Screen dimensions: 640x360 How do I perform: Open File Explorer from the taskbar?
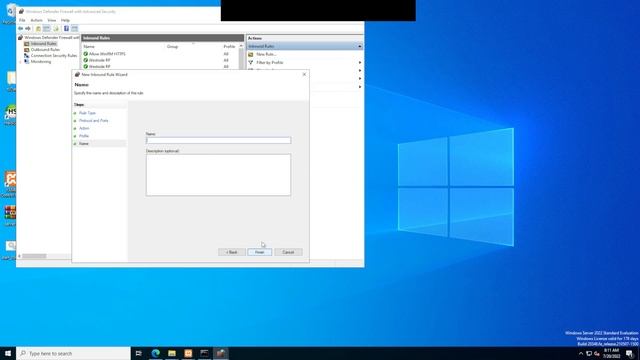172,353
